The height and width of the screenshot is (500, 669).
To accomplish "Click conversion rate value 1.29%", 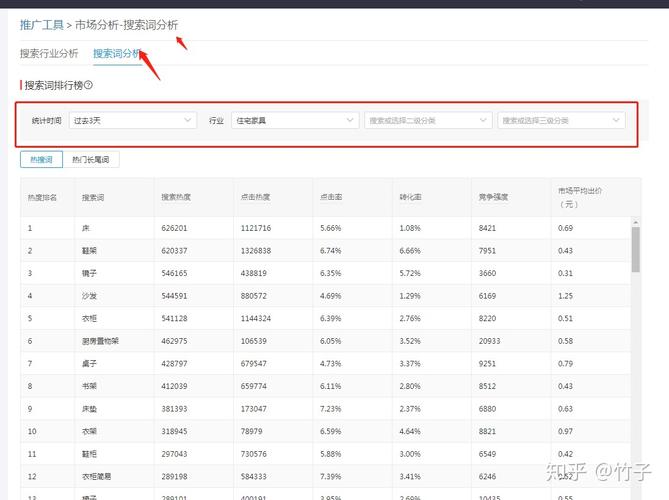I will (x=410, y=296).
